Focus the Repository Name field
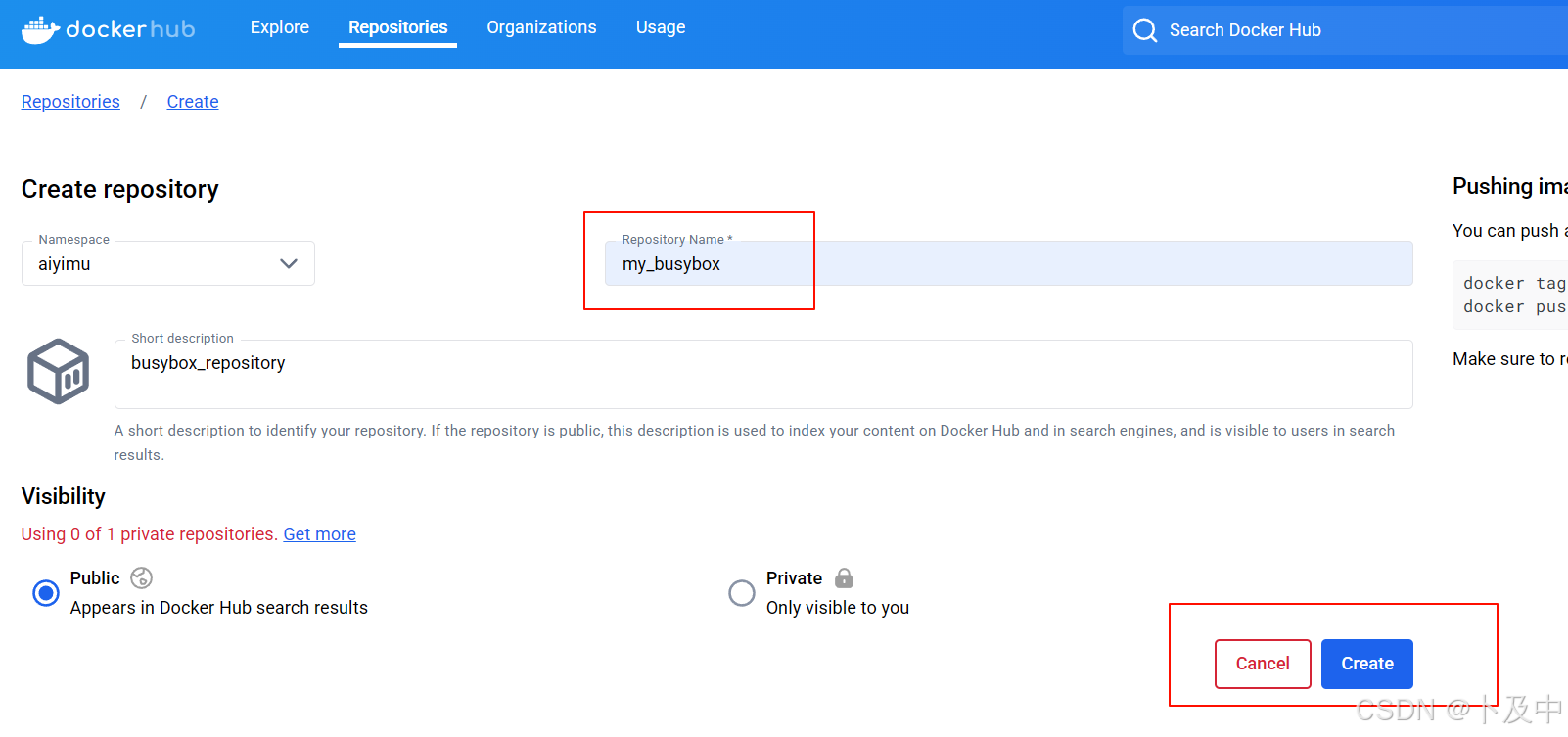The height and width of the screenshot is (737, 1568). tap(1009, 263)
